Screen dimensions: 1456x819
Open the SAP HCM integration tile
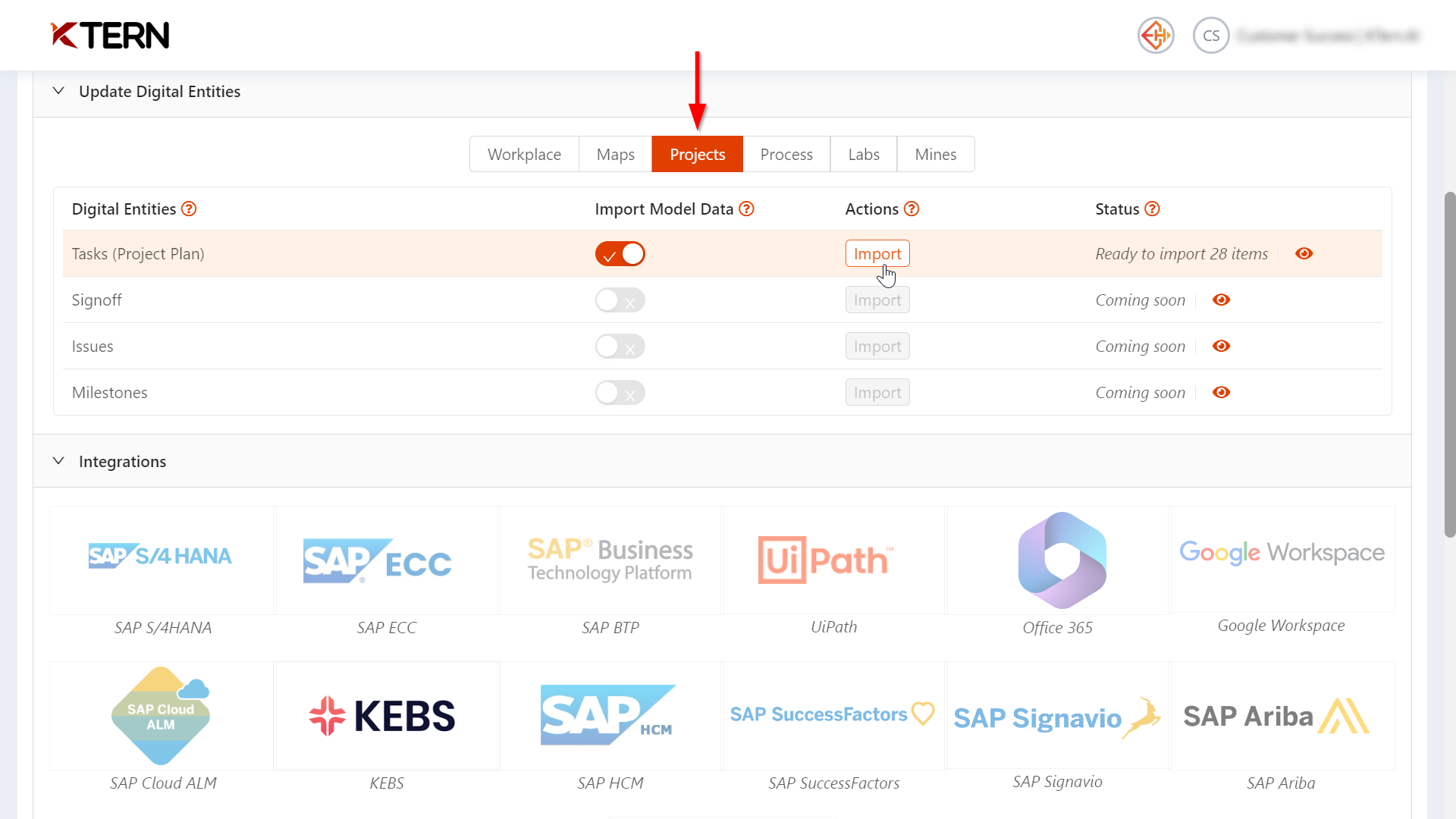pos(610,716)
